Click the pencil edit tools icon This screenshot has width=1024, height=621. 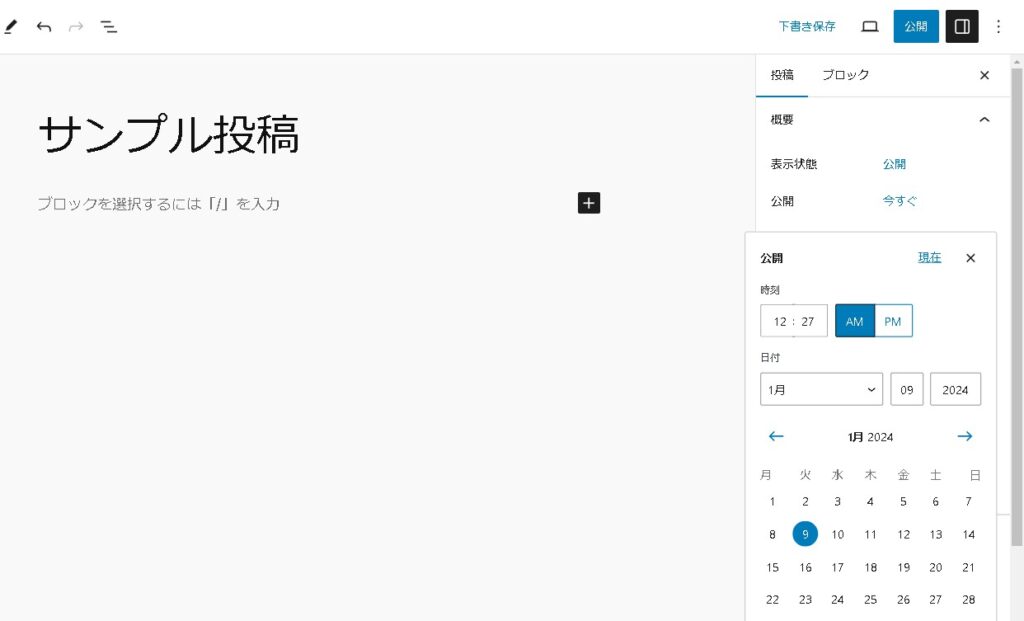(11, 27)
